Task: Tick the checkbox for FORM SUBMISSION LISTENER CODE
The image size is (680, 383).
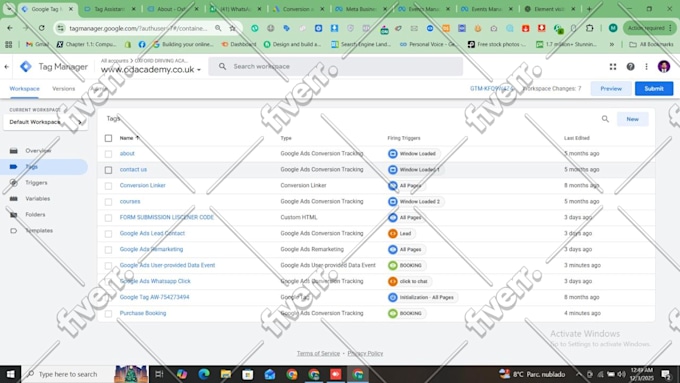Action: [108, 217]
